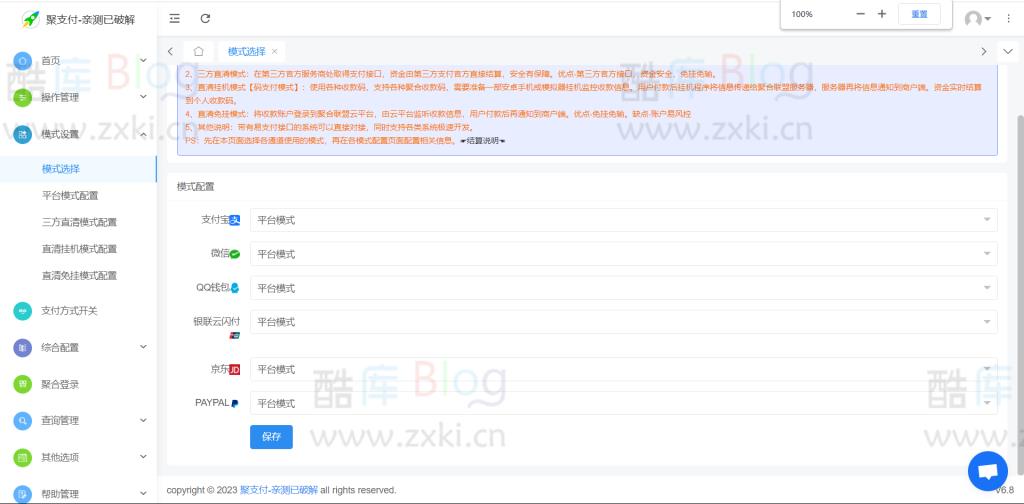The image size is (1024, 504).
Task: Open the 银联云闪付 mode dropdown
Action: (624, 322)
